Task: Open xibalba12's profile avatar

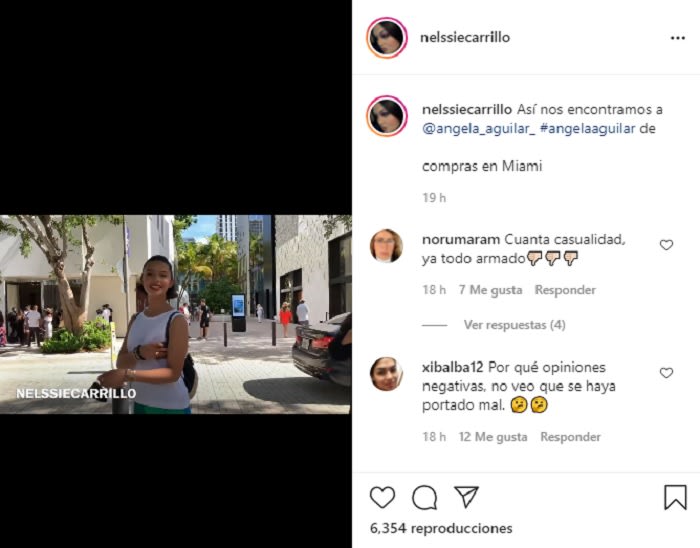Action: click(x=387, y=374)
